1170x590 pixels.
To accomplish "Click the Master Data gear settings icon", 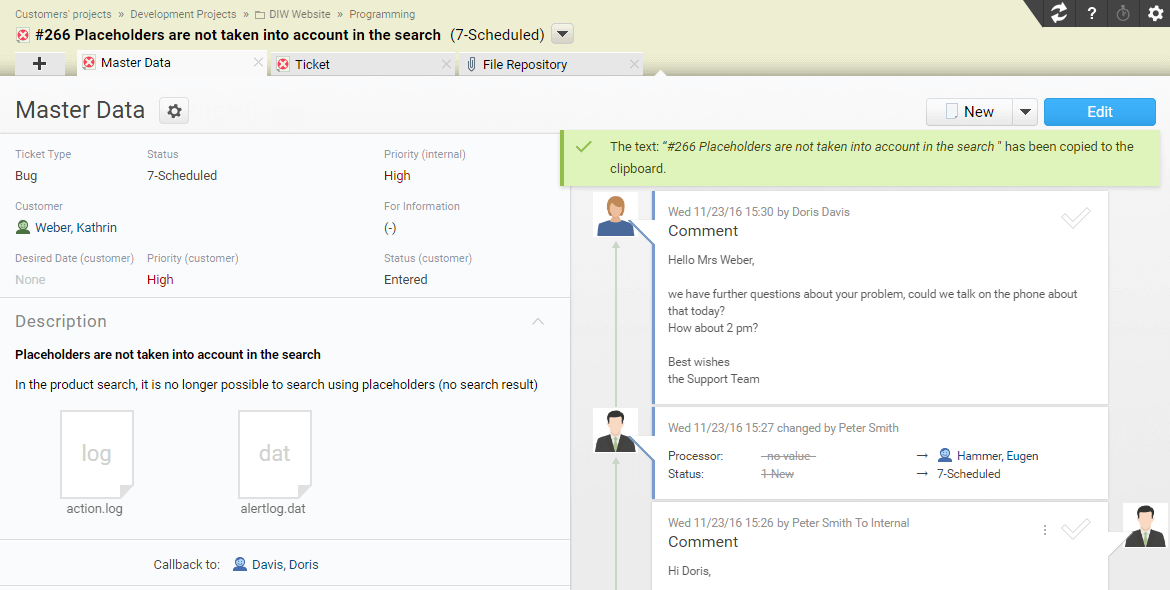I will [174, 111].
